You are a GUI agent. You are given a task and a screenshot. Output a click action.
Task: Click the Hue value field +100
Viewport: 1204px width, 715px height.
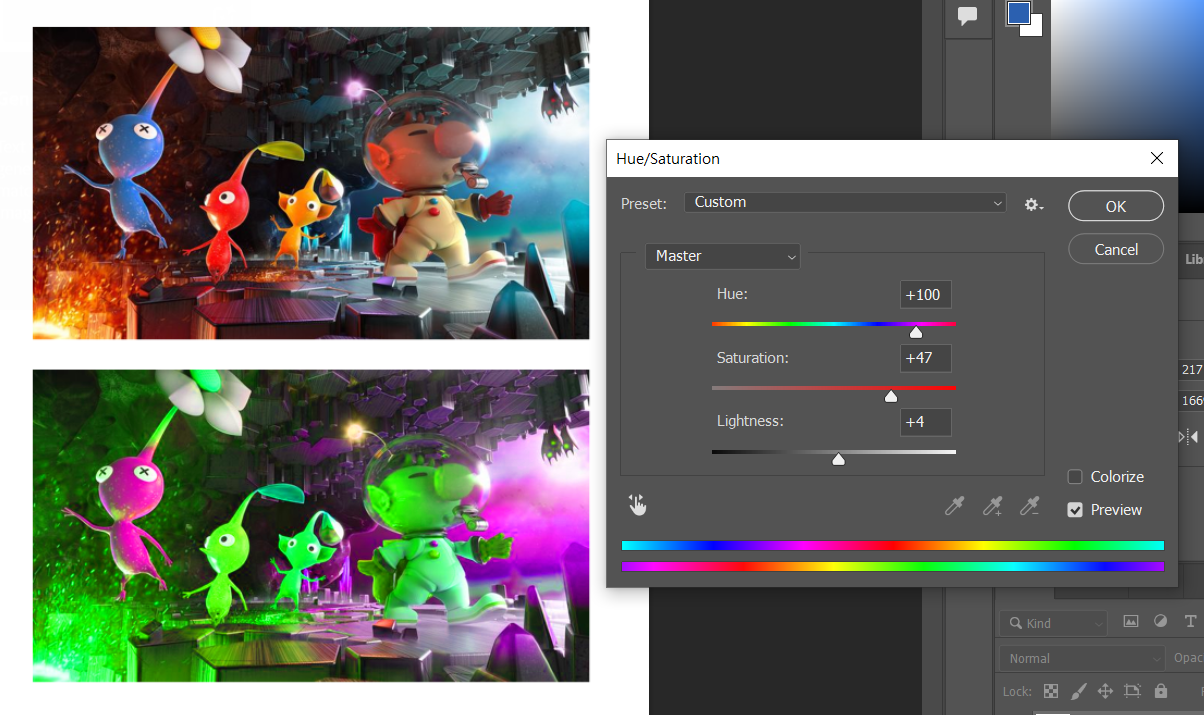[926, 295]
